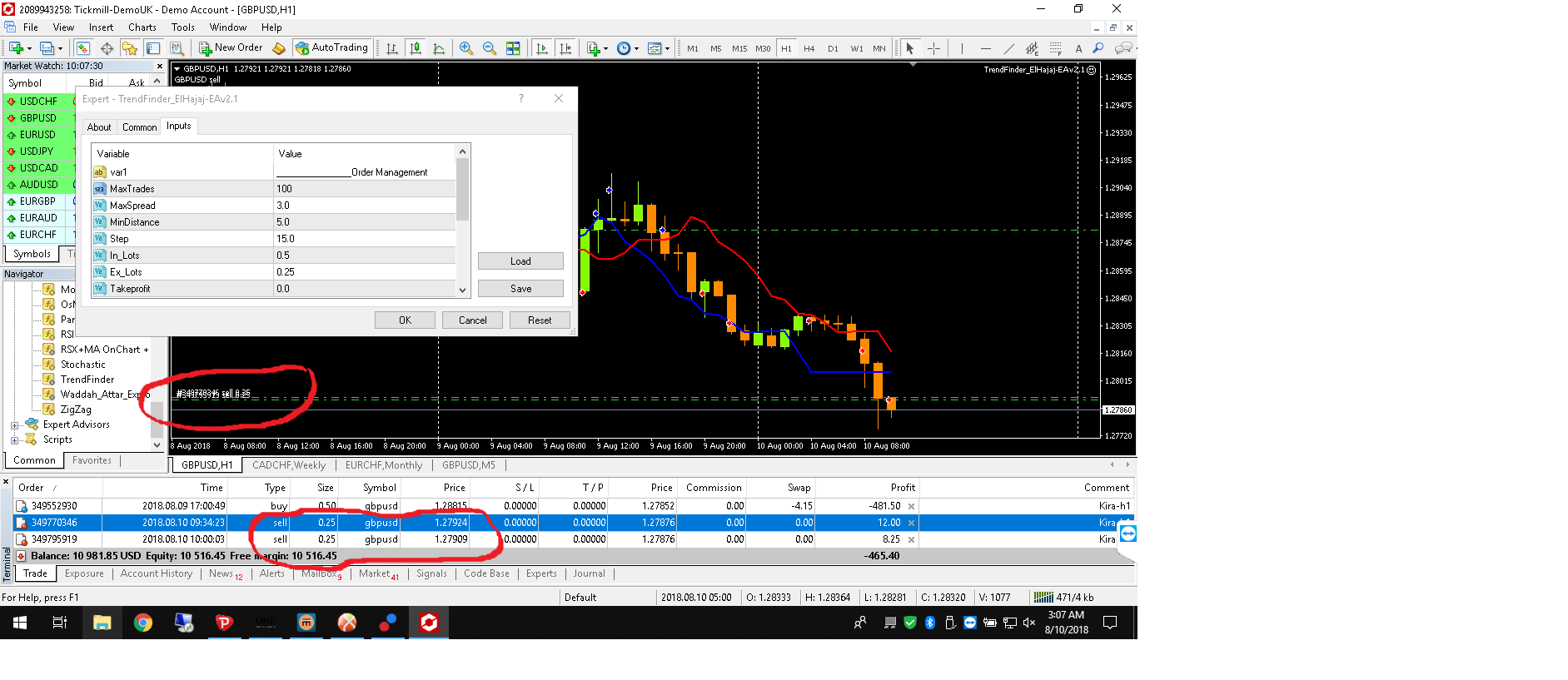
Task: Open the Indicators list dropdown
Action: pyautogui.click(x=597, y=48)
